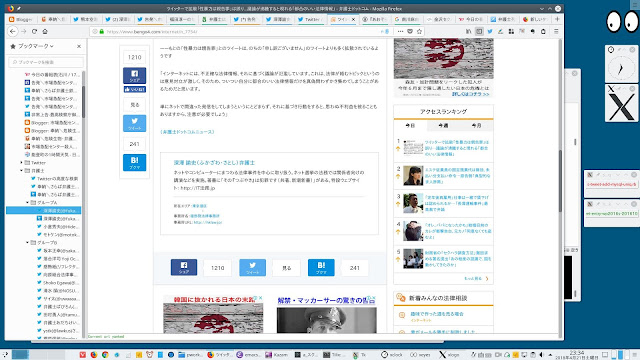Open the Firefox hamburger menu

click(x=556, y=31)
